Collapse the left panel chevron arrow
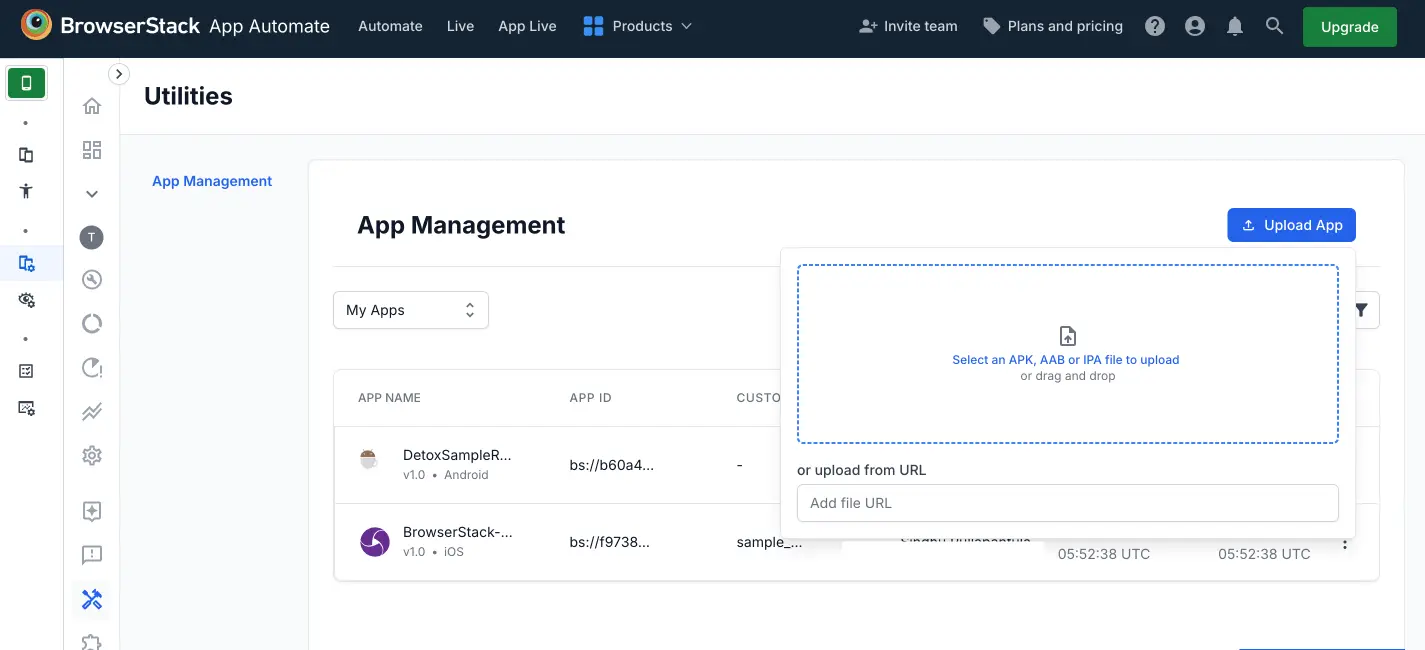This screenshot has height=650, width=1425. 118,73
